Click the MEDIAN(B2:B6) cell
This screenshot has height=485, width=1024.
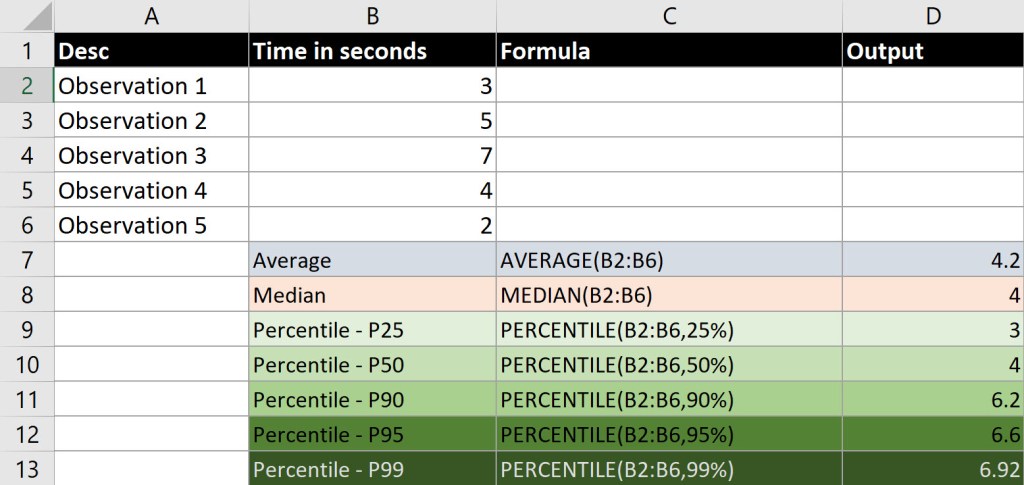669,295
